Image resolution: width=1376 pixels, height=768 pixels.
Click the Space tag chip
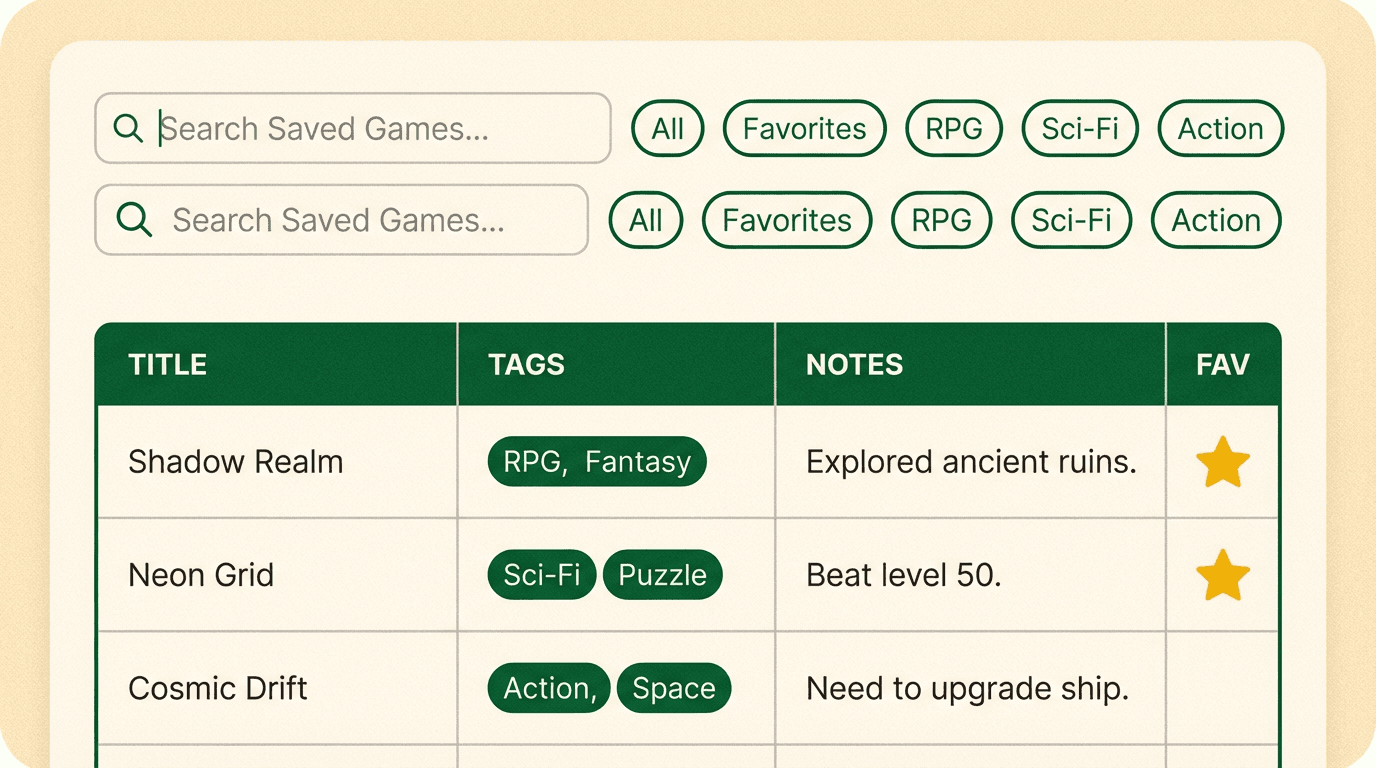674,688
